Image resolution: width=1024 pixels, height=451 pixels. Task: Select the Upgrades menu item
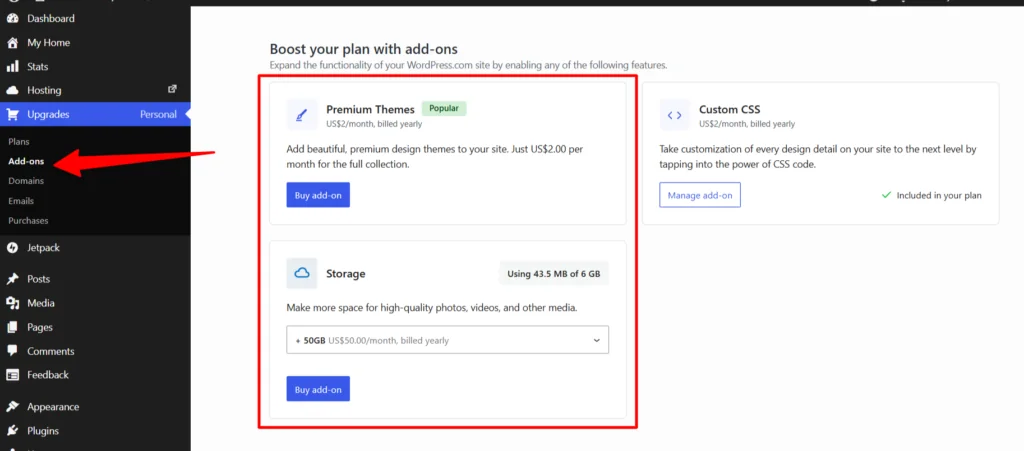point(95,114)
